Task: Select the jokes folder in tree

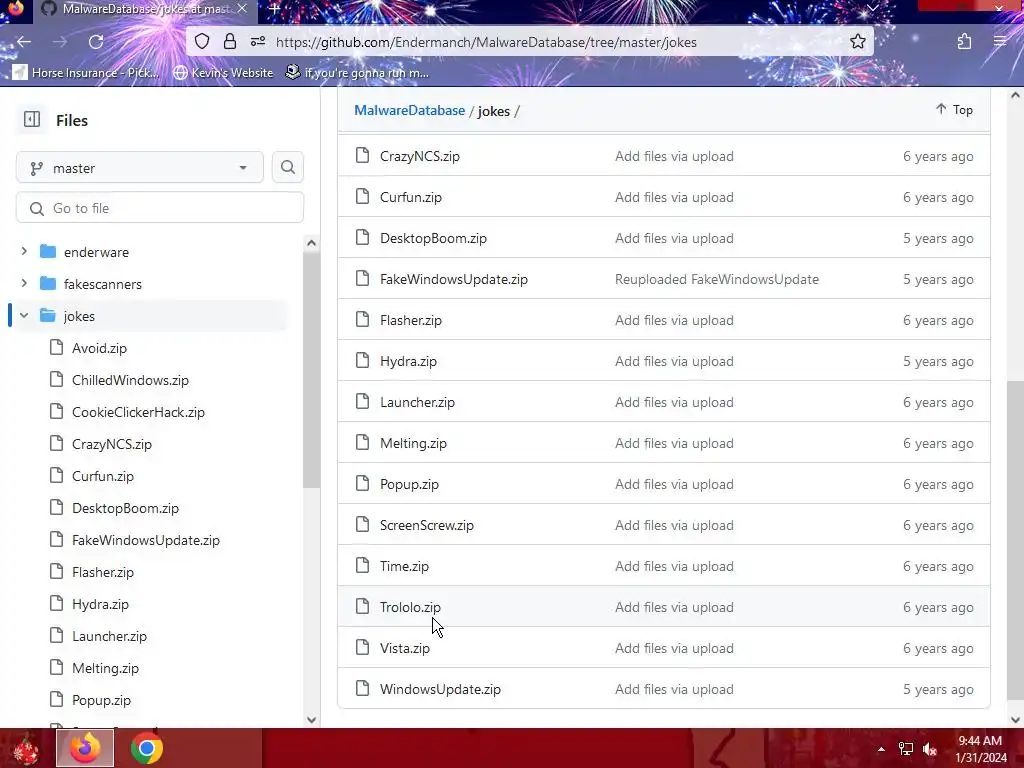Action: pyautogui.click(x=79, y=316)
